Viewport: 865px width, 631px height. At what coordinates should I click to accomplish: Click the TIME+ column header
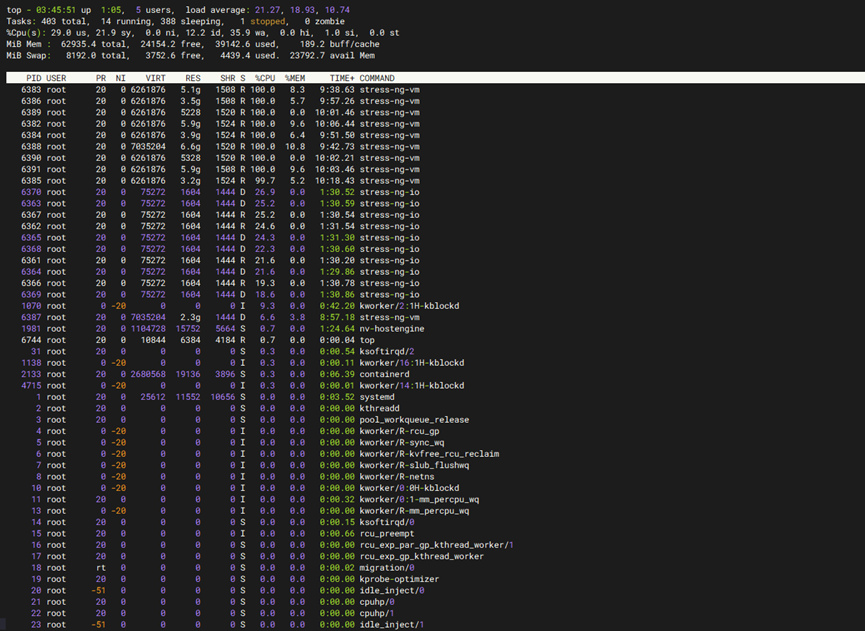[342, 78]
